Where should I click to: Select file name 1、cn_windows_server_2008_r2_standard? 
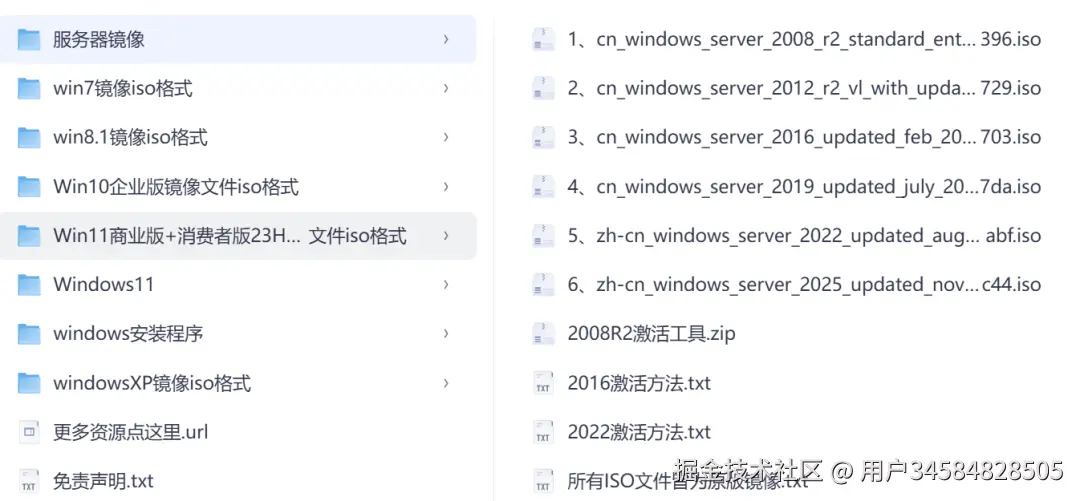[x=804, y=39]
